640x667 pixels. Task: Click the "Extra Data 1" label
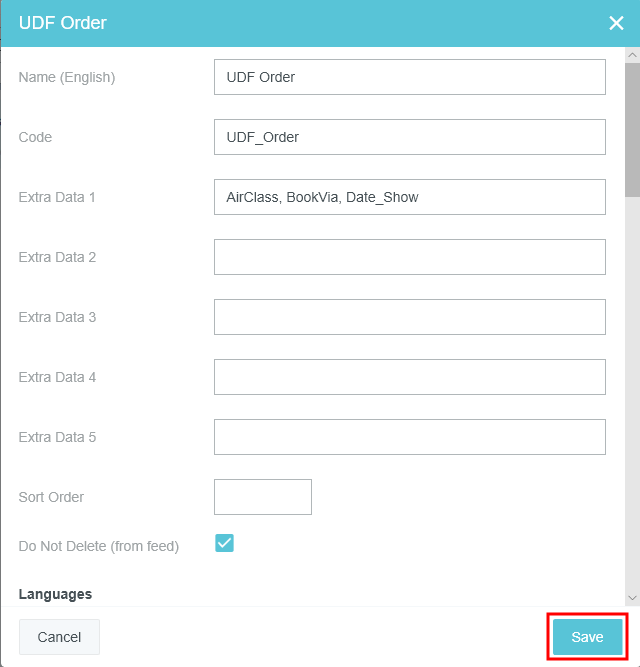[57, 197]
